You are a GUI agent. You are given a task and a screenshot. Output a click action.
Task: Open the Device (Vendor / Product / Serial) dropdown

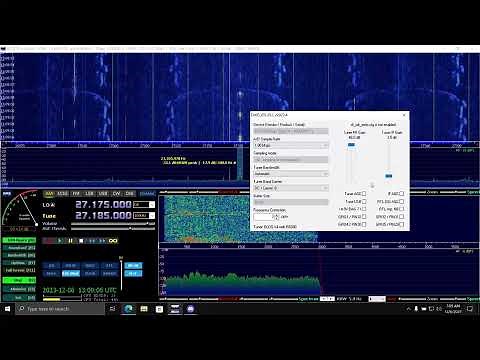tap(291, 131)
